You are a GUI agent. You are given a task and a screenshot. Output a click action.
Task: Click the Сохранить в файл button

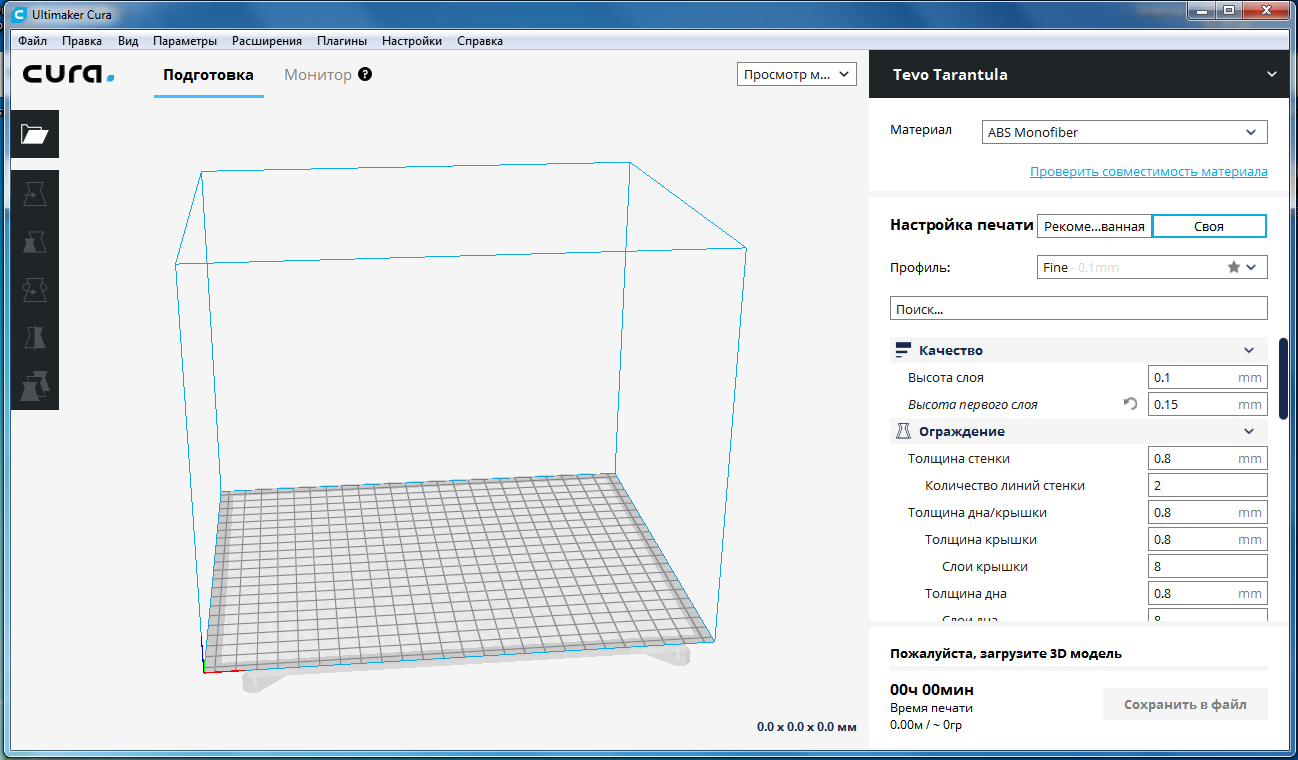tap(1185, 704)
